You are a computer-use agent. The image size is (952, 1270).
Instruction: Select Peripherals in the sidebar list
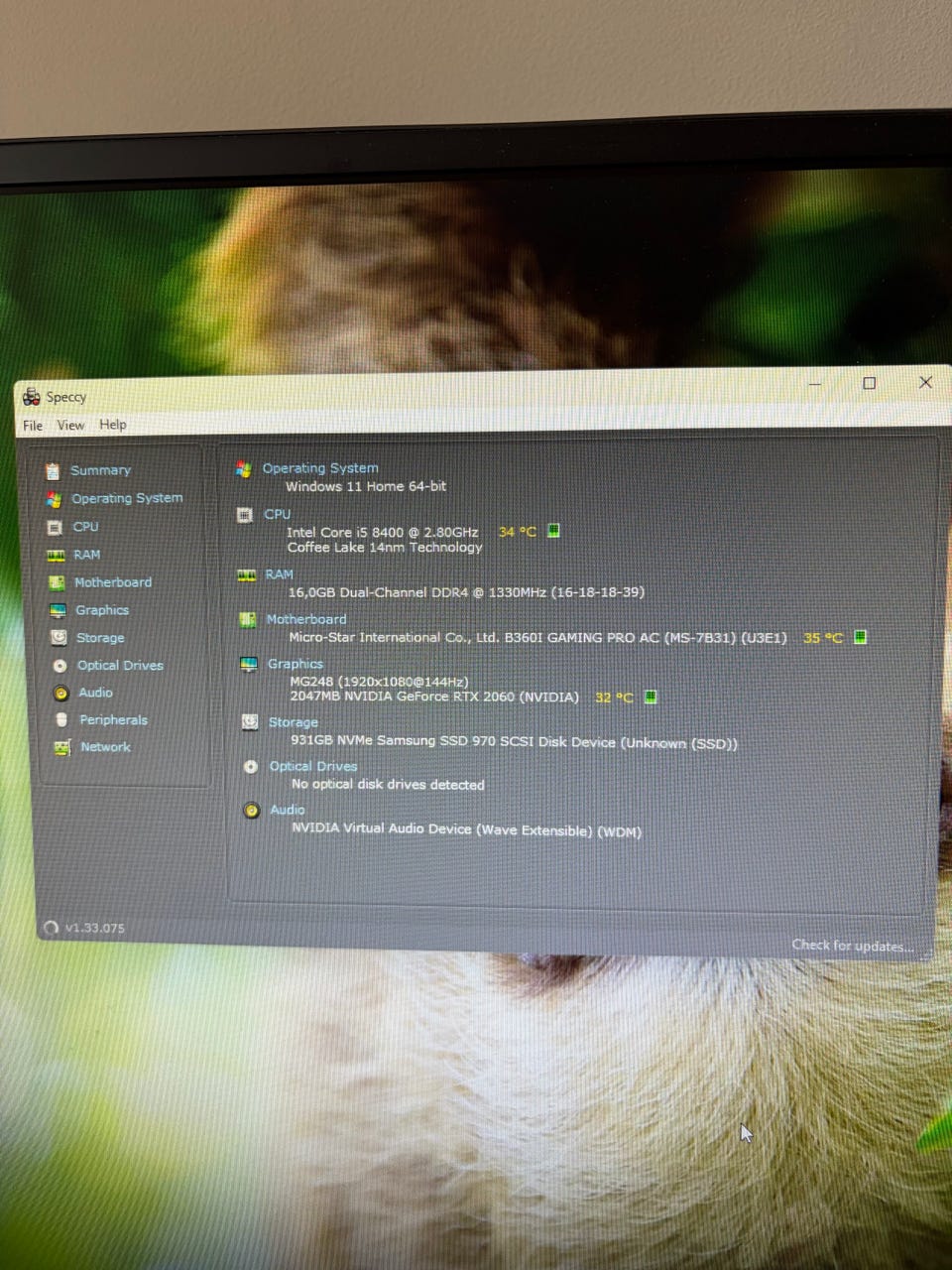point(113,719)
